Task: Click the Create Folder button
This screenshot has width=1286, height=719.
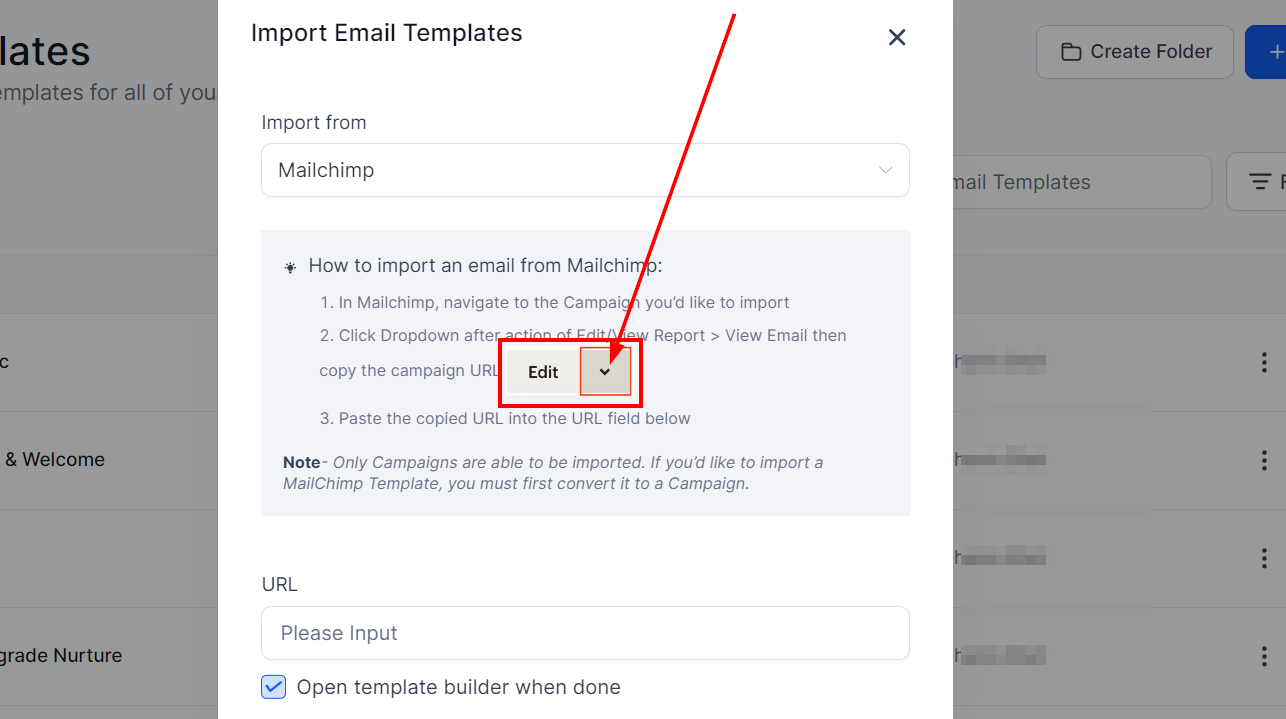Action: pyautogui.click(x=1135, y=52)
